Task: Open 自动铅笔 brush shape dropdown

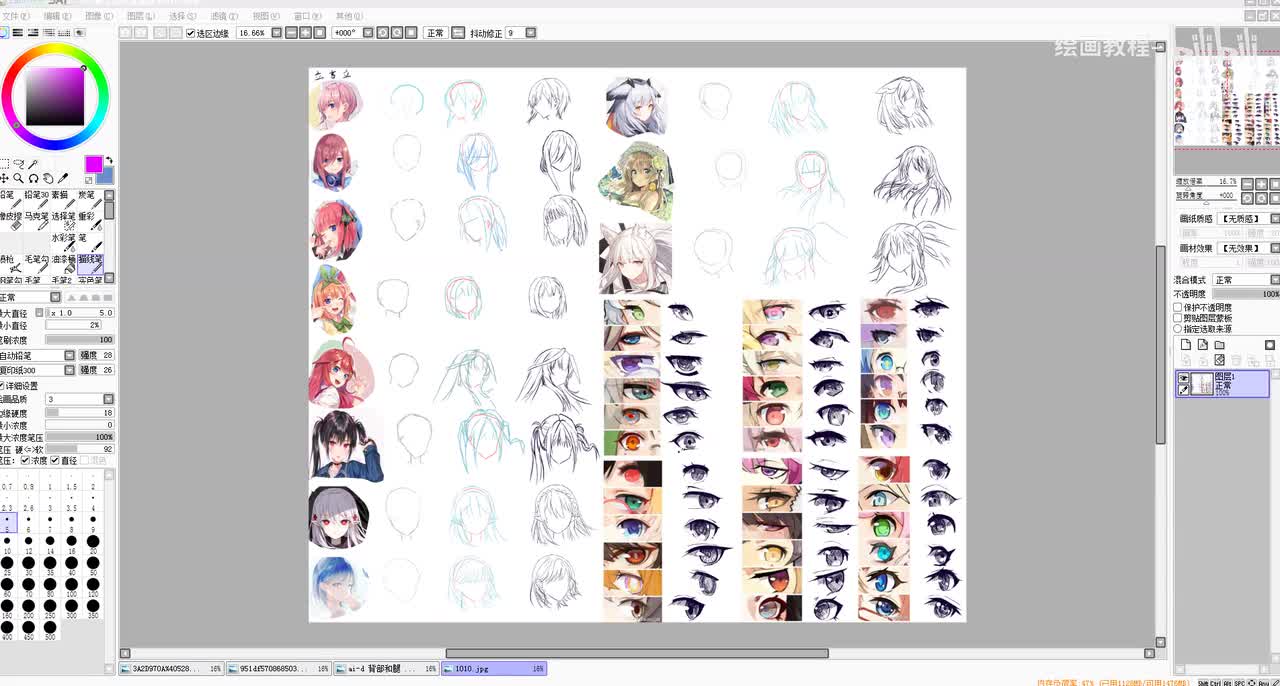Action: pos(69,356)
